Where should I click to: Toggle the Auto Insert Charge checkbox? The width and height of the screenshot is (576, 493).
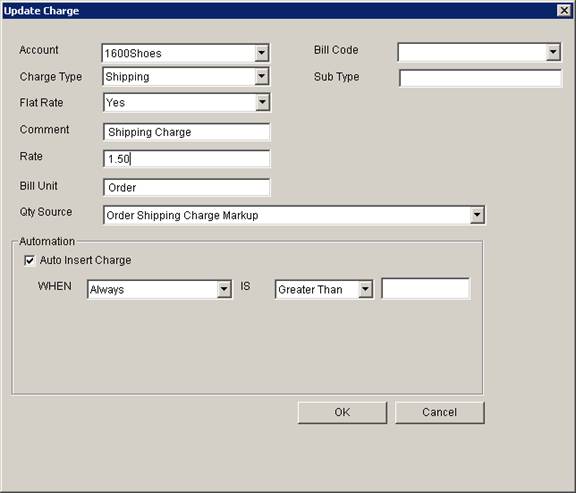pos(29,260)
